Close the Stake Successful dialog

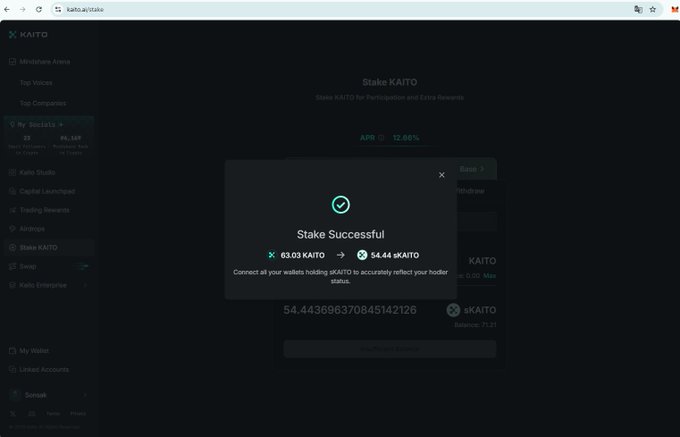coord(441,175)
